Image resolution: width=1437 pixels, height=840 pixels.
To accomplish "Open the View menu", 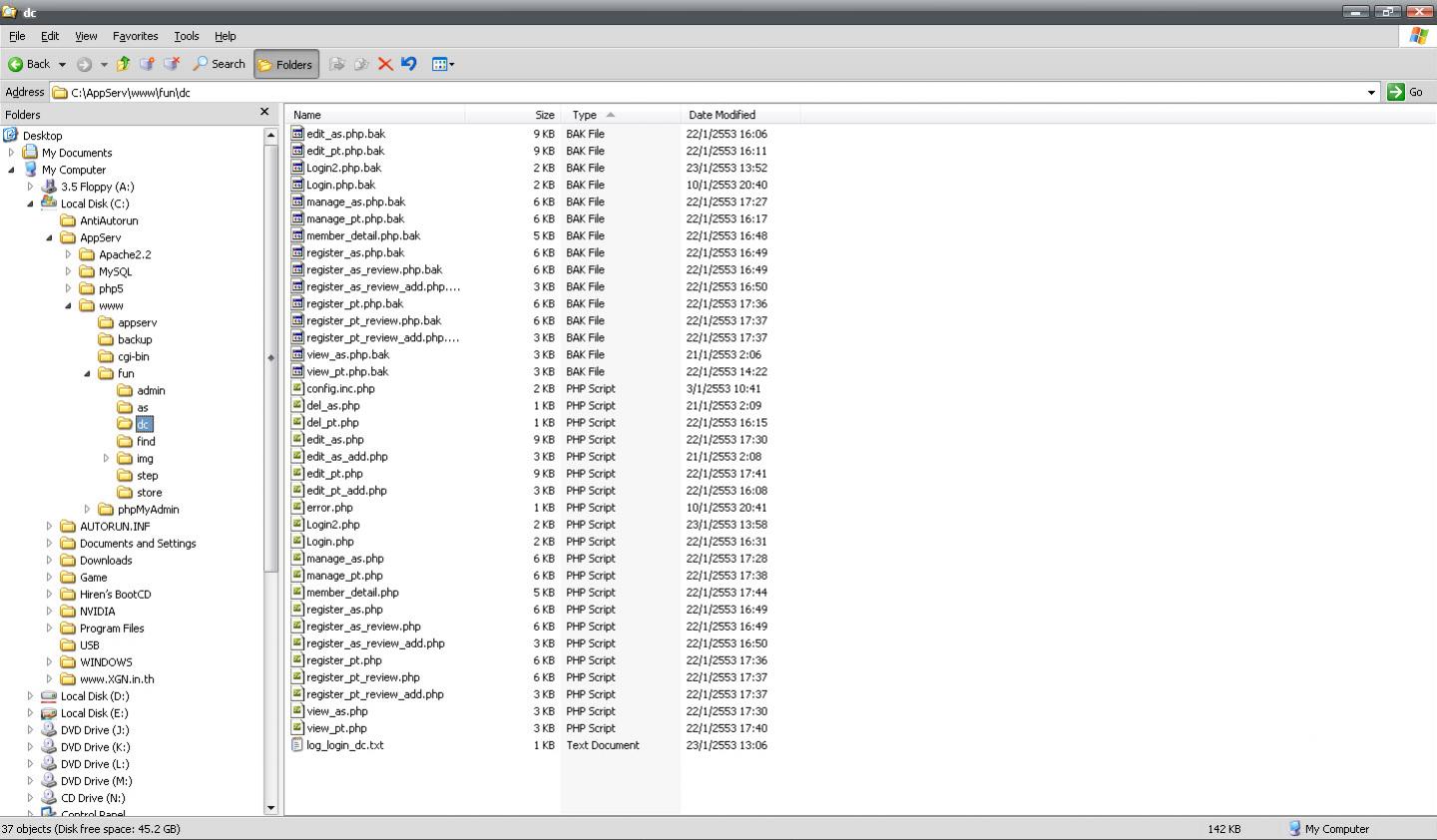I will [x=86, y=36].
